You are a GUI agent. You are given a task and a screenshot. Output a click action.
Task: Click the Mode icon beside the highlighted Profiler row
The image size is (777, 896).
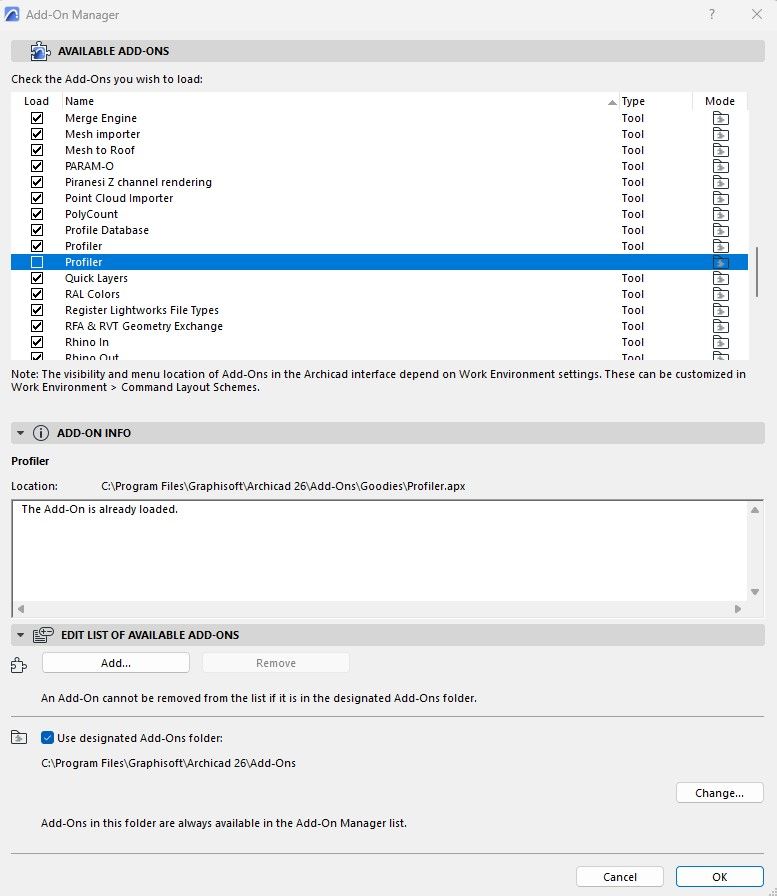click(x=722, y=261)
